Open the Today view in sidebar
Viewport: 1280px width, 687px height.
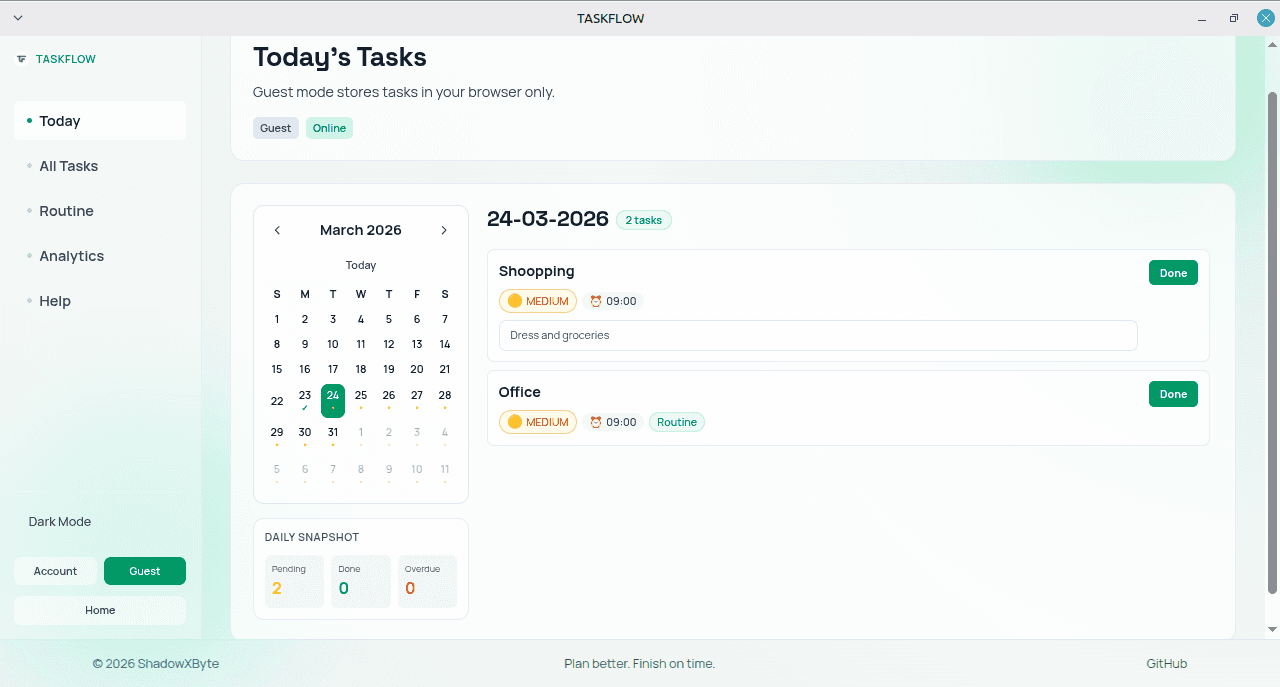pos(100,121)
